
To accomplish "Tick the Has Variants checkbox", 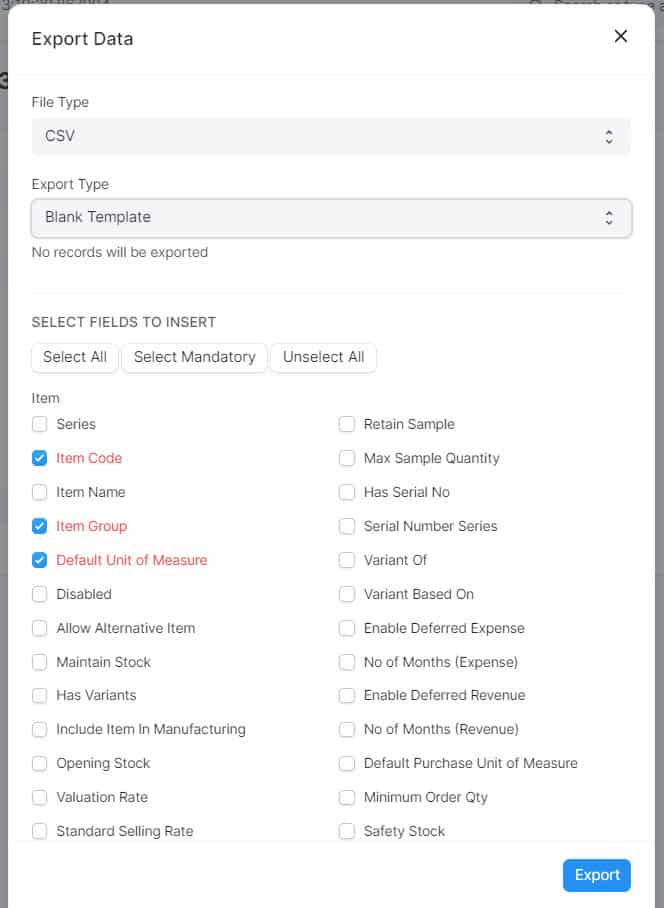I will pos(40,695).
